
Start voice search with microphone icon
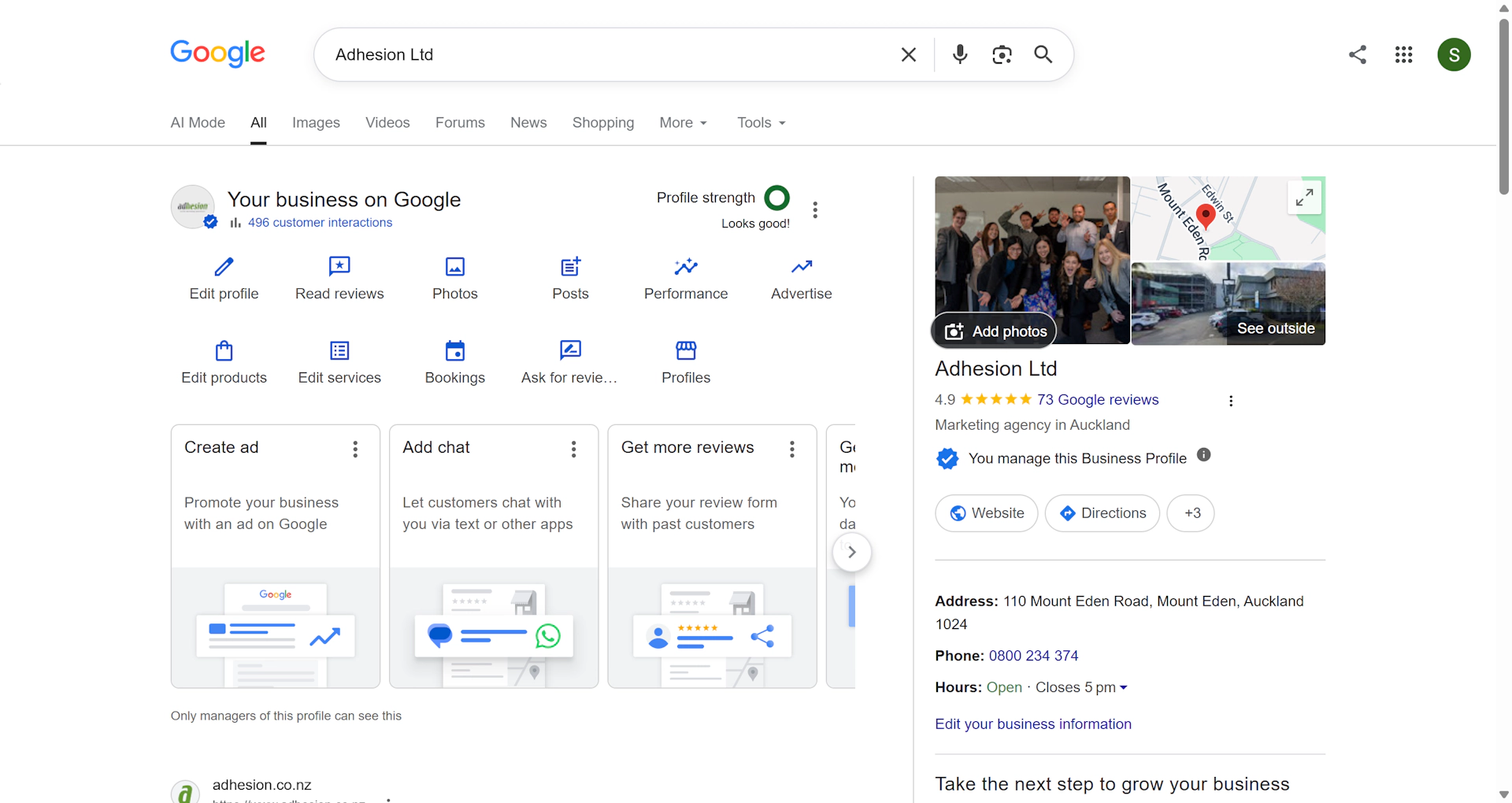(x=959, y=54)
